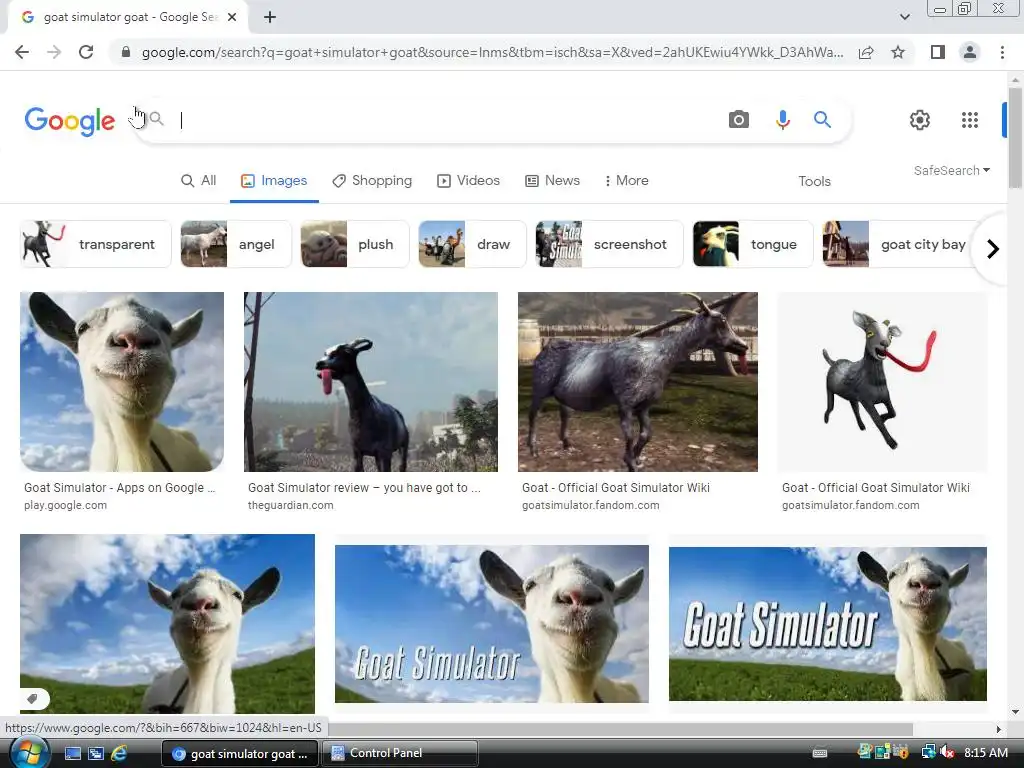Open second-row goat selfie image without title

(167, 624)
